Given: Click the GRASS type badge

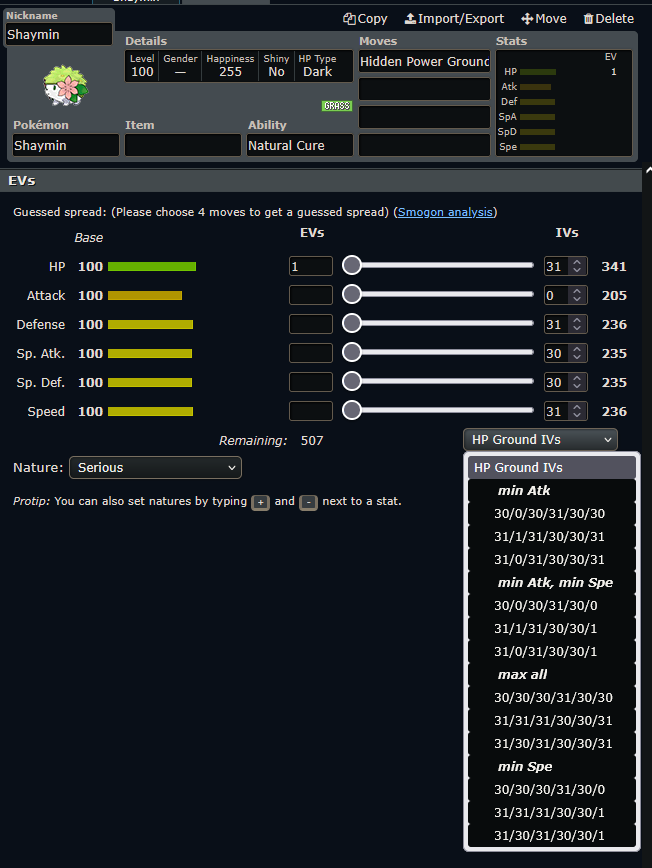Looking at the screenshot, I should (x=336, y=106).
